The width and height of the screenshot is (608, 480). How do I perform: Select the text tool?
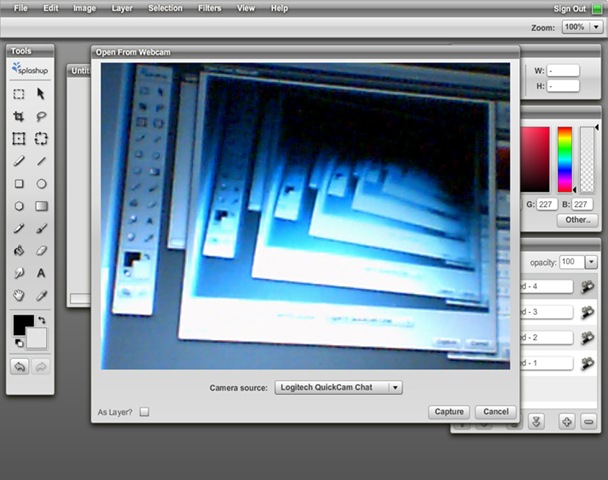click(x=42, y=273)
